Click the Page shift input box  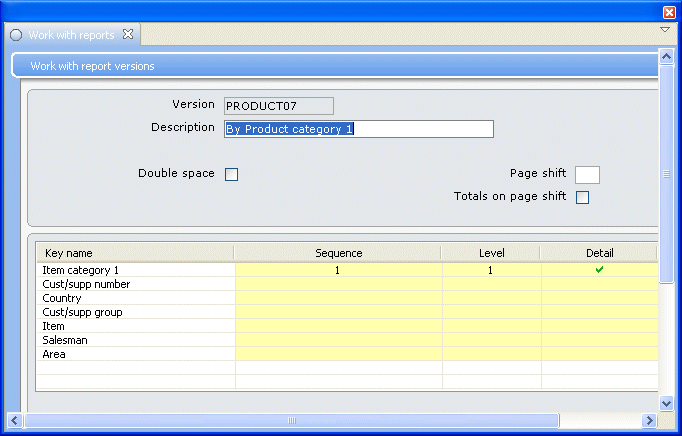pyautogui.click(x=587, y=175)
